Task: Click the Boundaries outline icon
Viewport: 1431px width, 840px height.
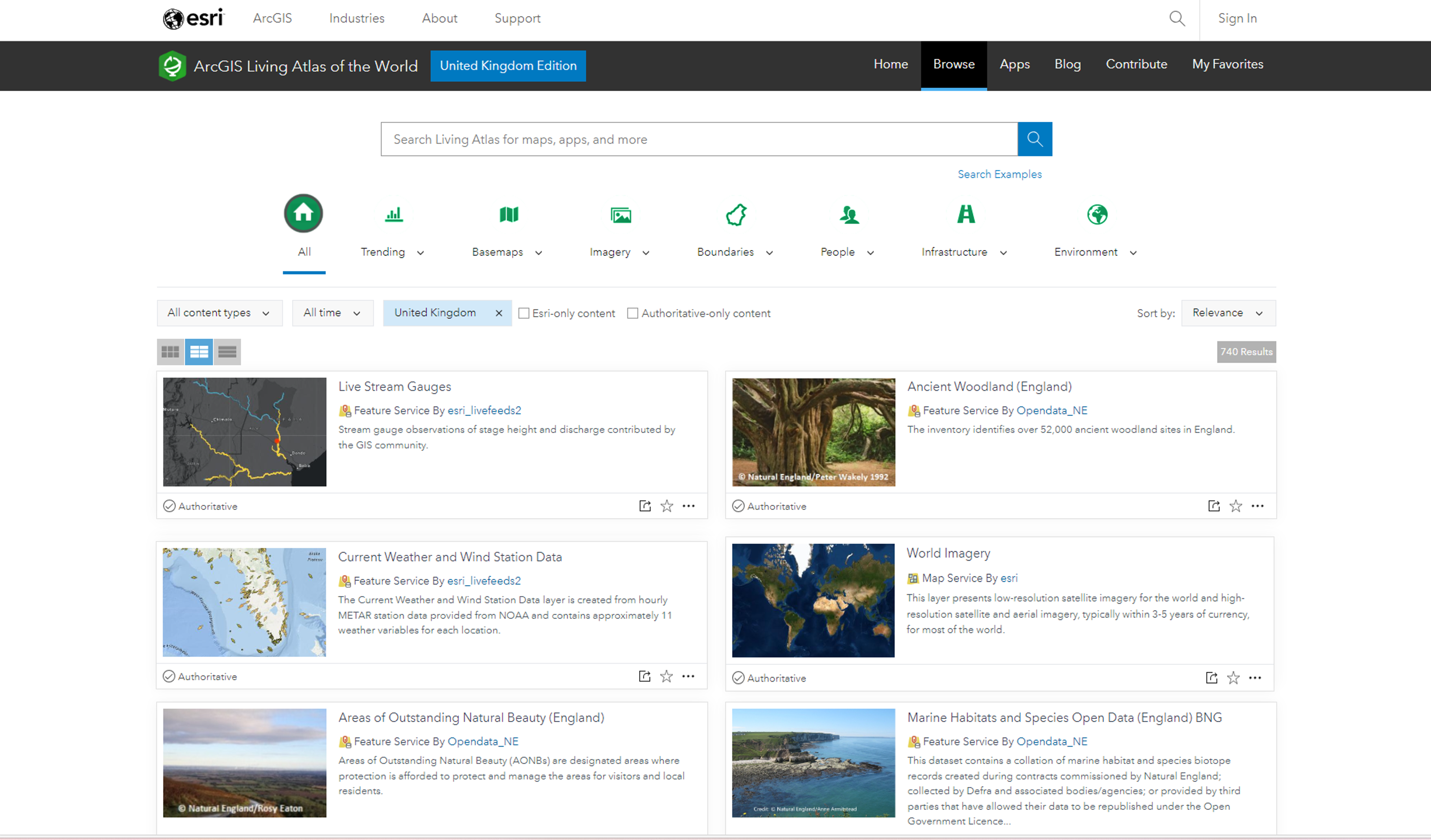Action: 736,215
